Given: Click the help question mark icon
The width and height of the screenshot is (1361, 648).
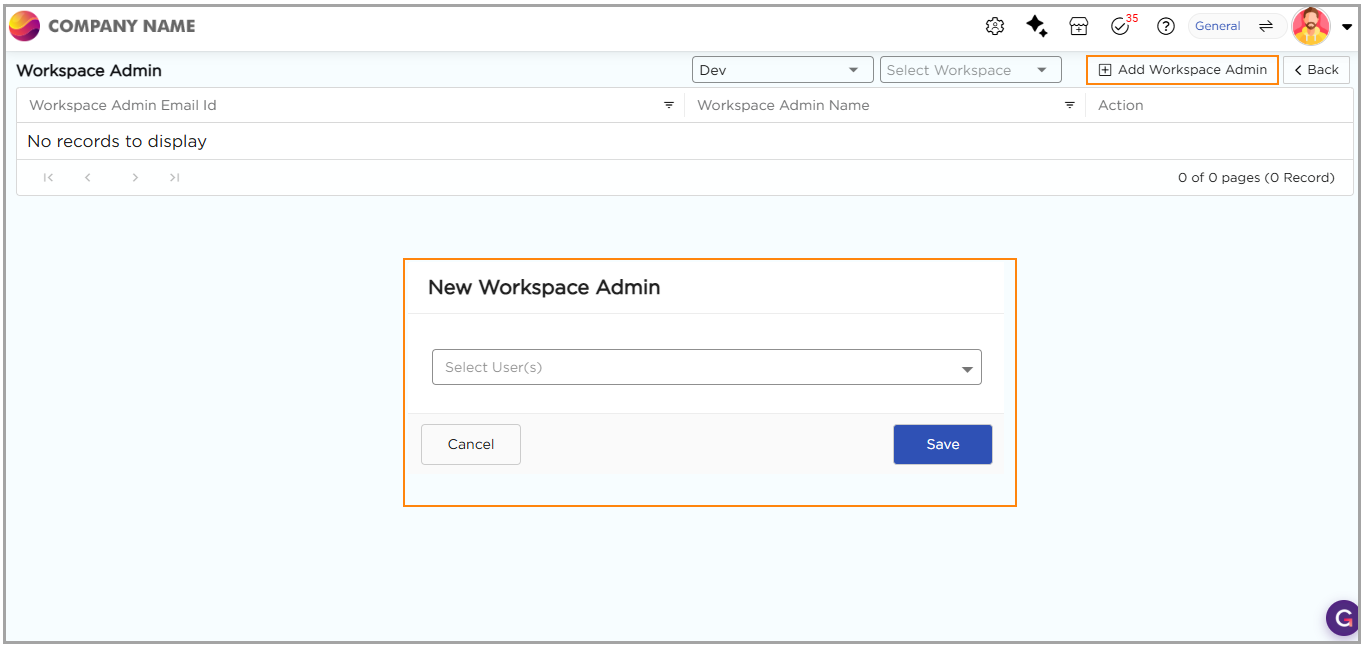Looking at the screenshot, I should 1165,27.
